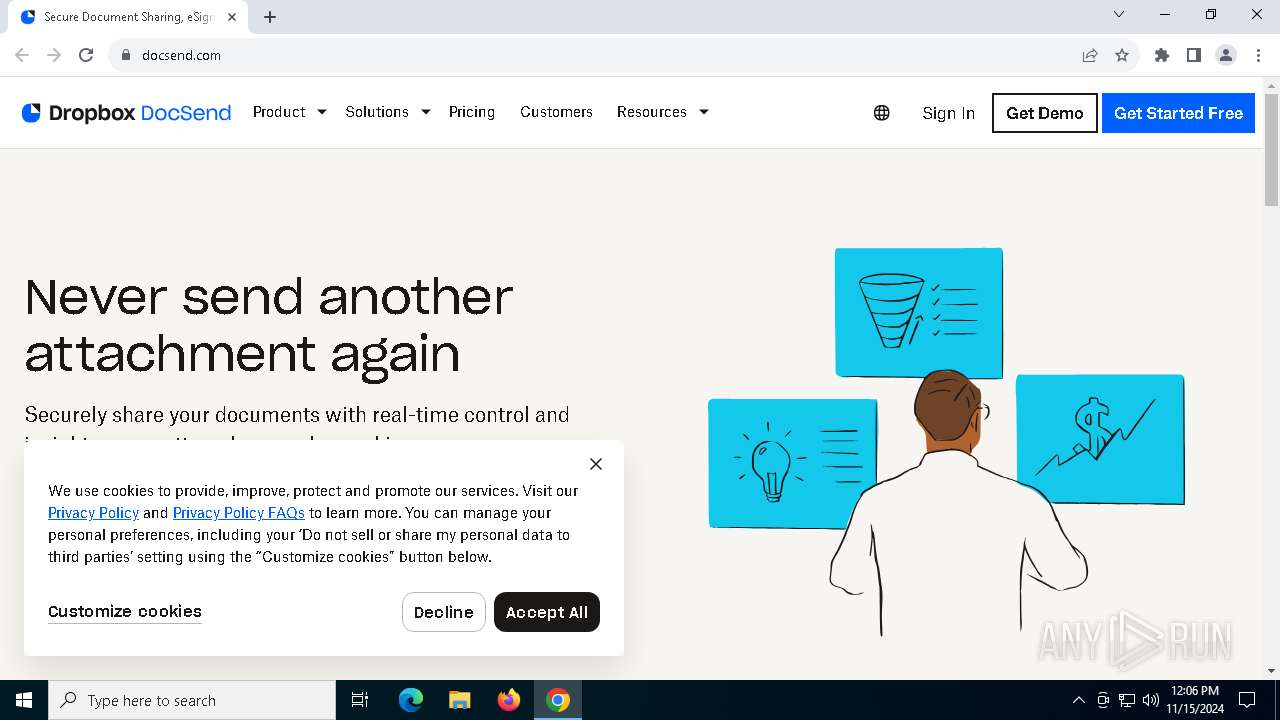The image size is (1280, 720).
Task: Open the tab search chevron
Action: coord(1119,14)
